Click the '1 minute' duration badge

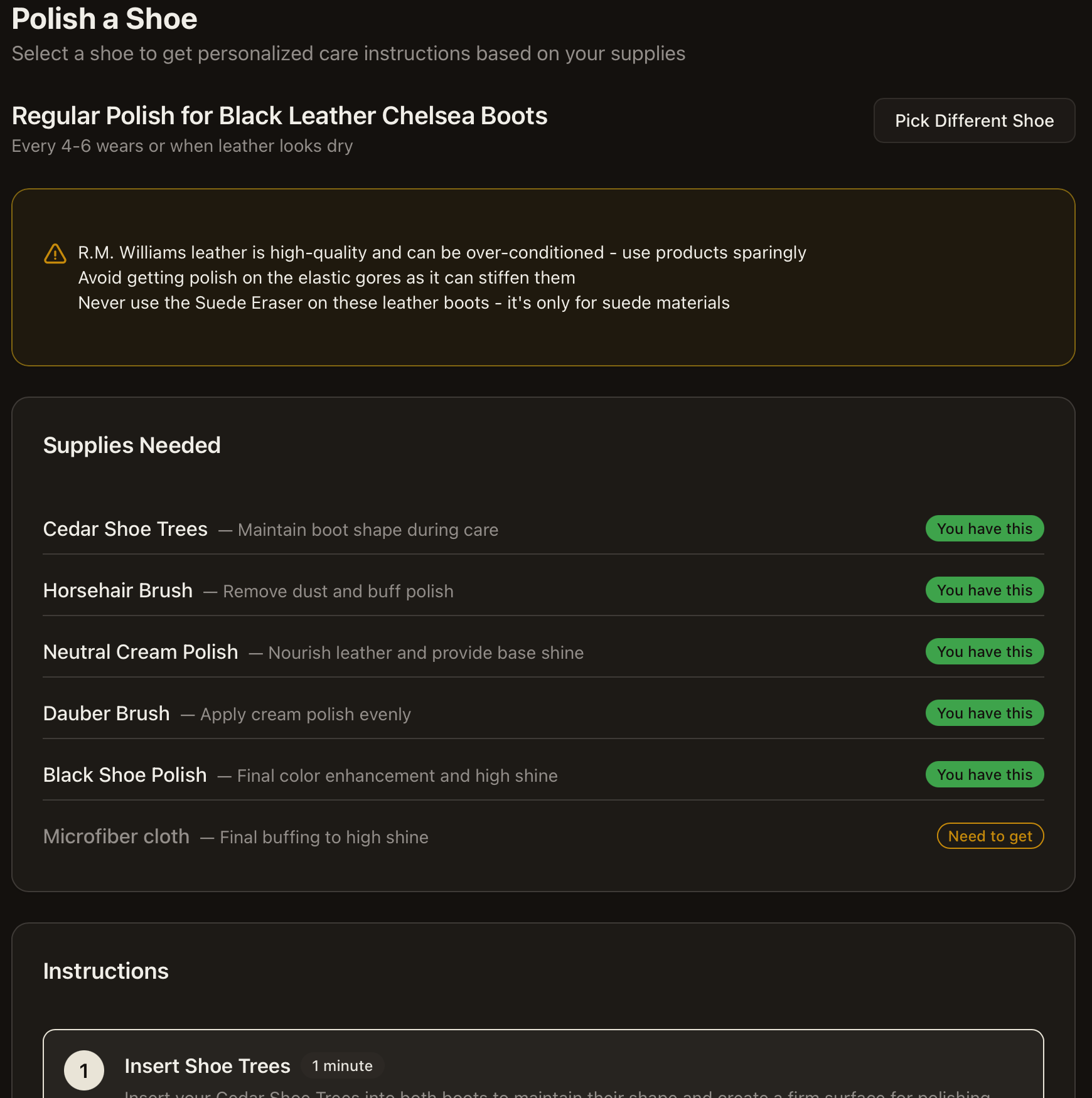click(342, 1065)
